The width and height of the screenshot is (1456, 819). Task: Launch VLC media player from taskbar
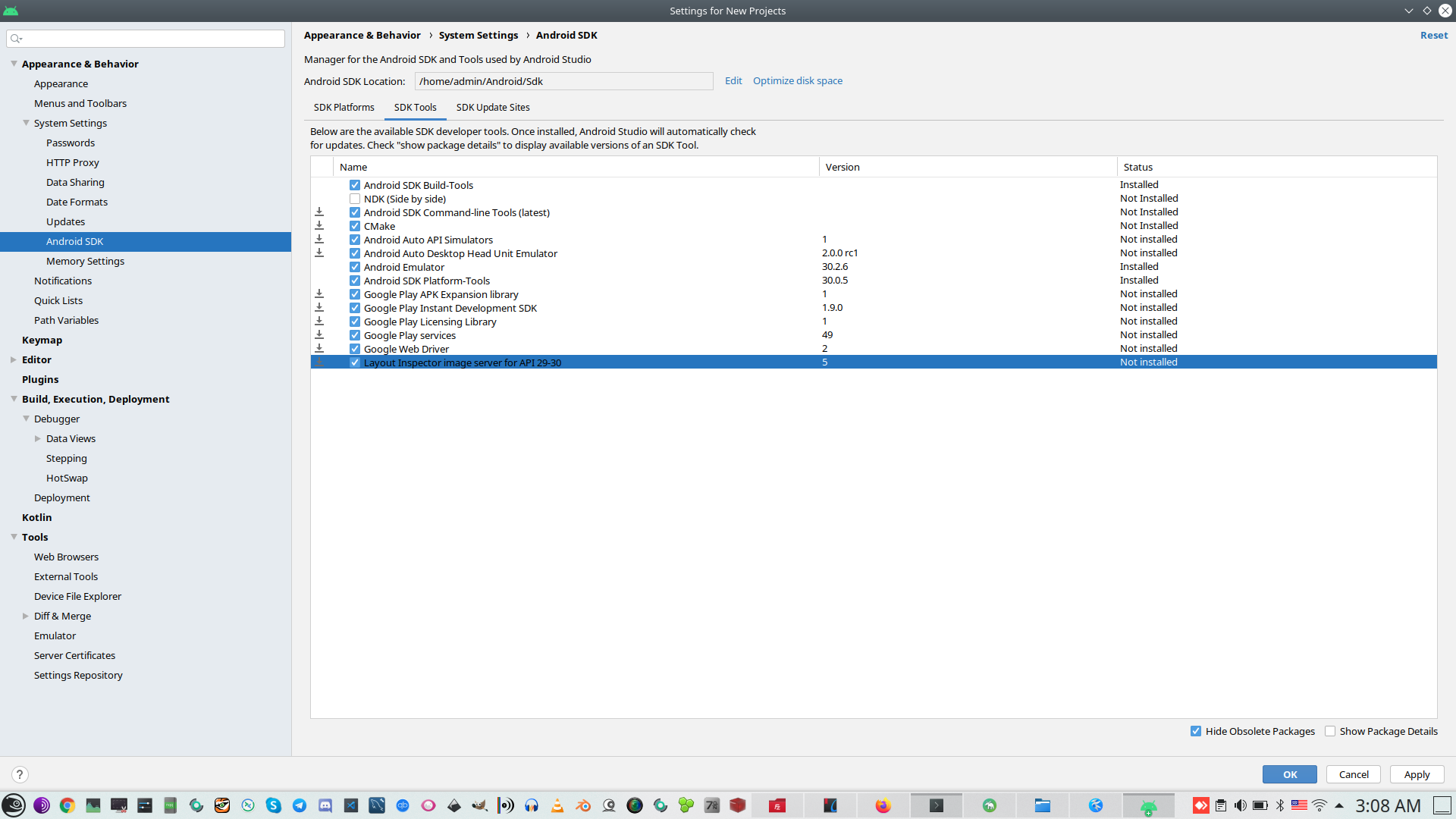click(557, 805)
